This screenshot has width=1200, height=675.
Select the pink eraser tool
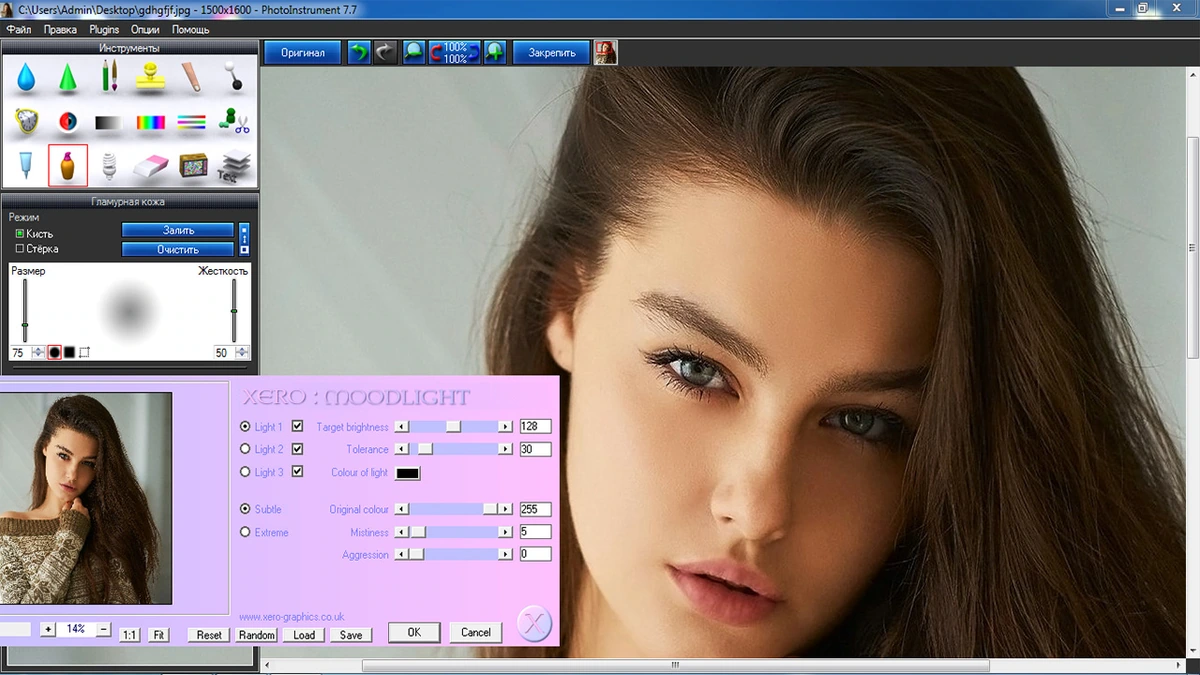pyautogui.click(x=151, y=166)
